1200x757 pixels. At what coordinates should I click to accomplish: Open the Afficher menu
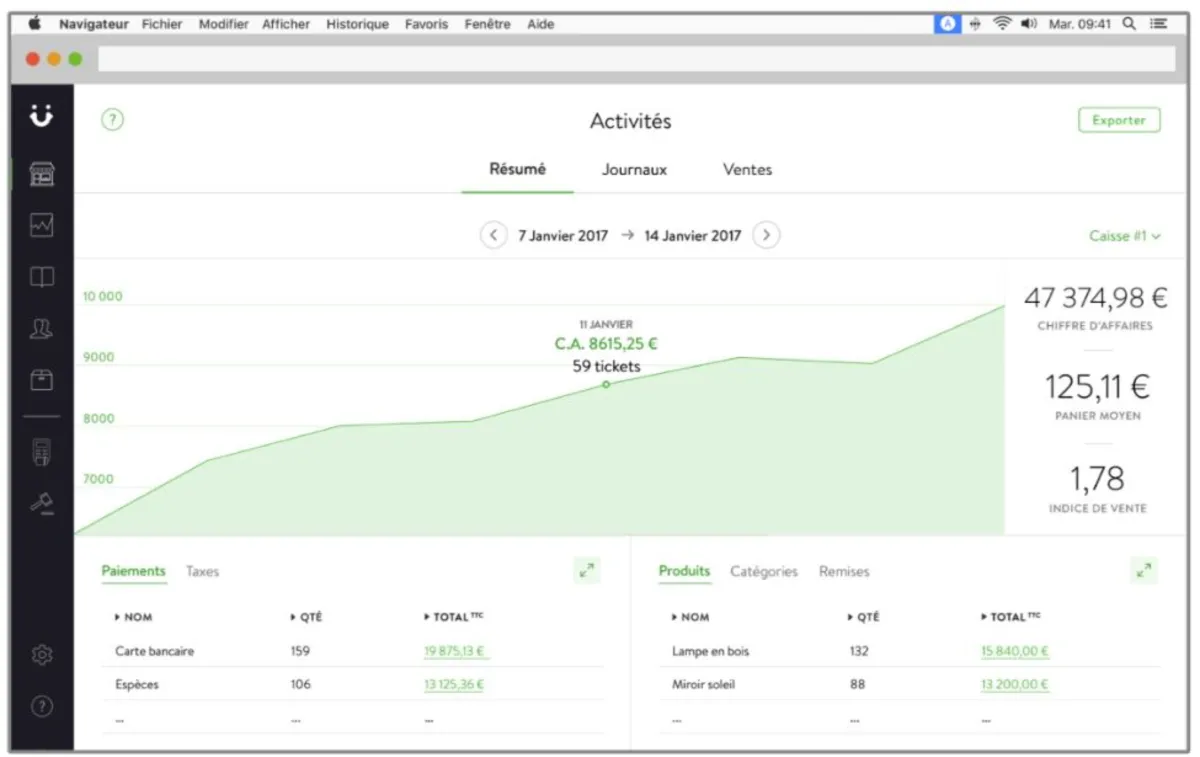point(286,24)
